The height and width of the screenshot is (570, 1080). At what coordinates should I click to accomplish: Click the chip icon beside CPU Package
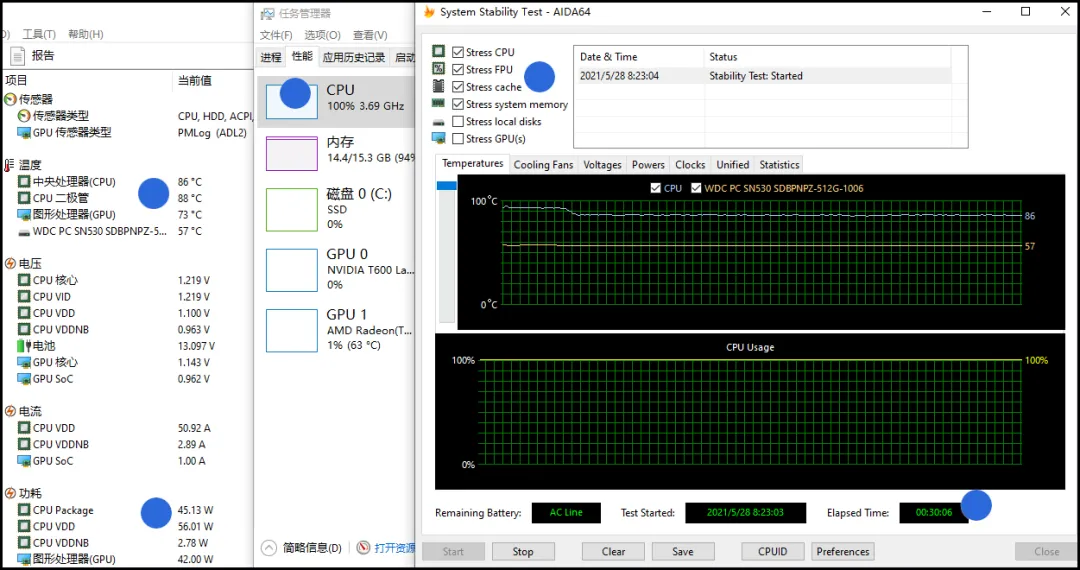point(24,510)
